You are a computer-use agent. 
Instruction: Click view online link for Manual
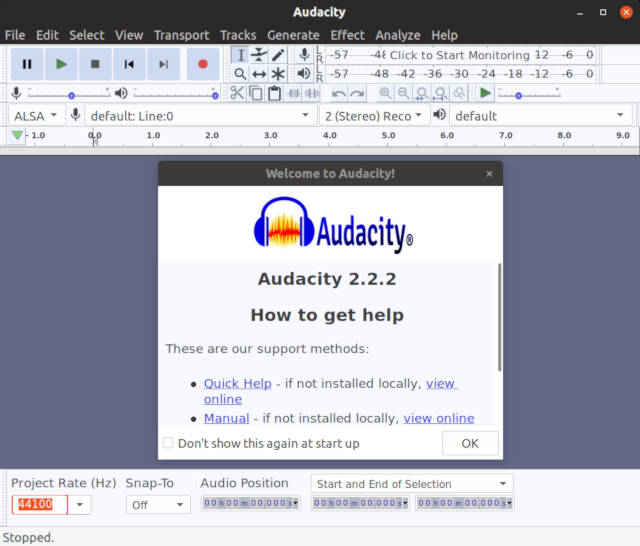coord(439,418)
